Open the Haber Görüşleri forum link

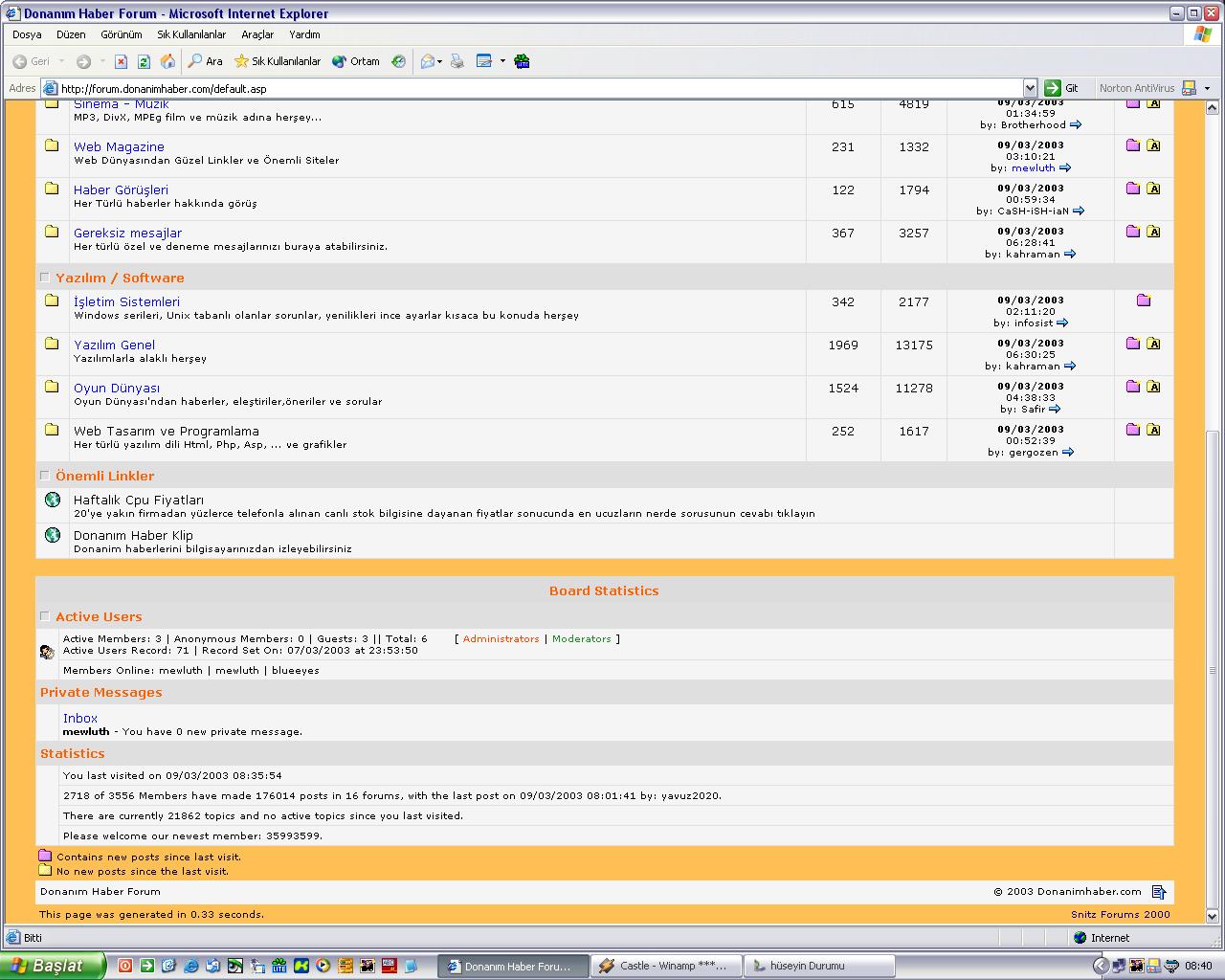tap(121, 189)
